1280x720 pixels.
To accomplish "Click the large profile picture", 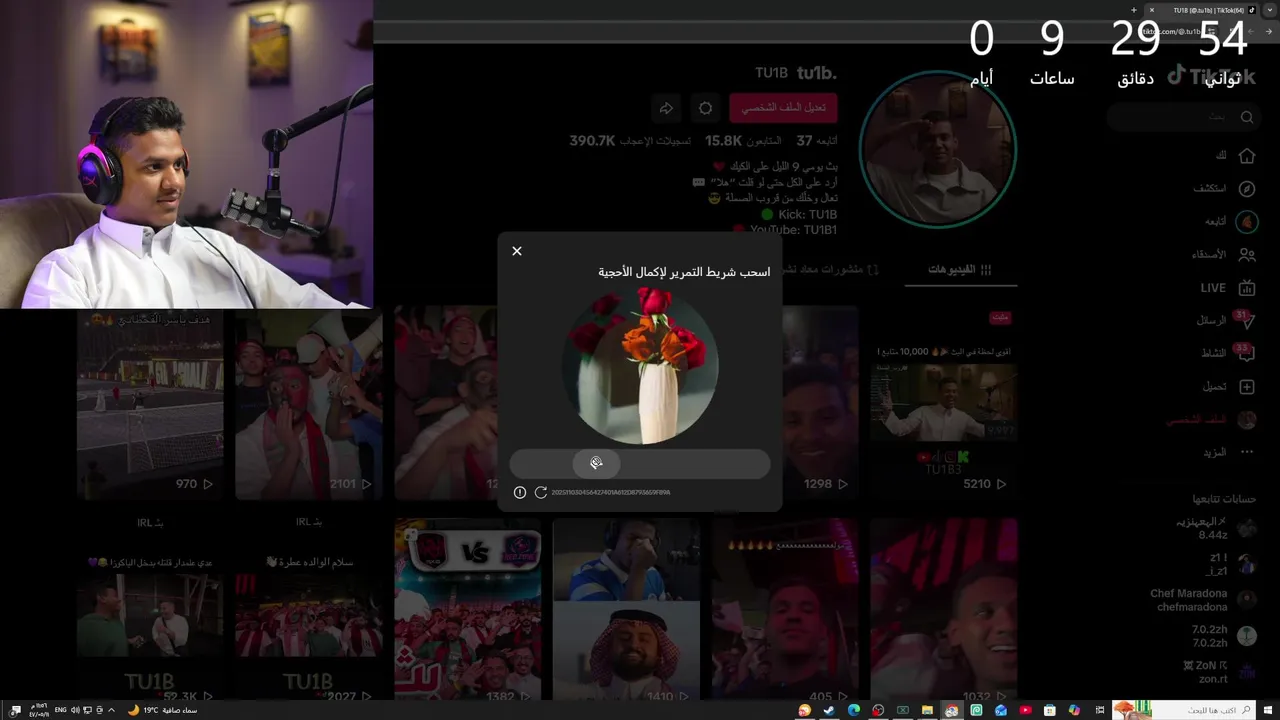I will (x=938, y=150).
